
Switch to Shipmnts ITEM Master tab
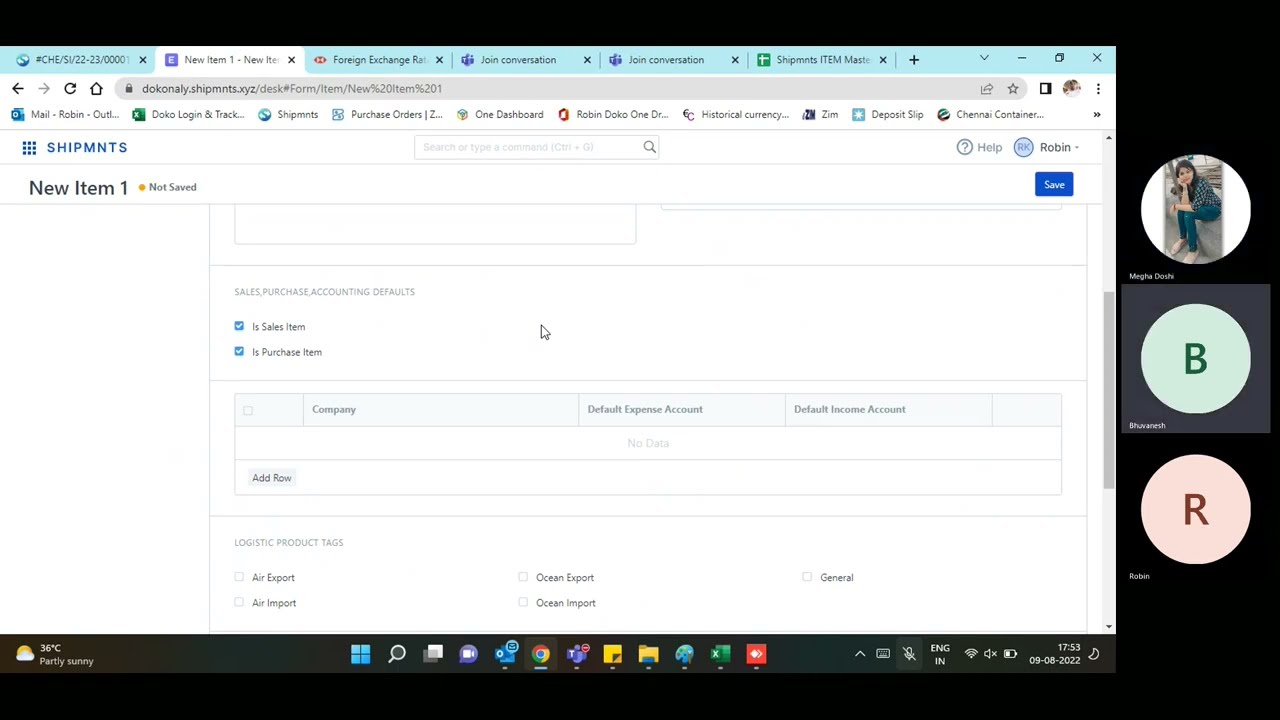[823, 60]
